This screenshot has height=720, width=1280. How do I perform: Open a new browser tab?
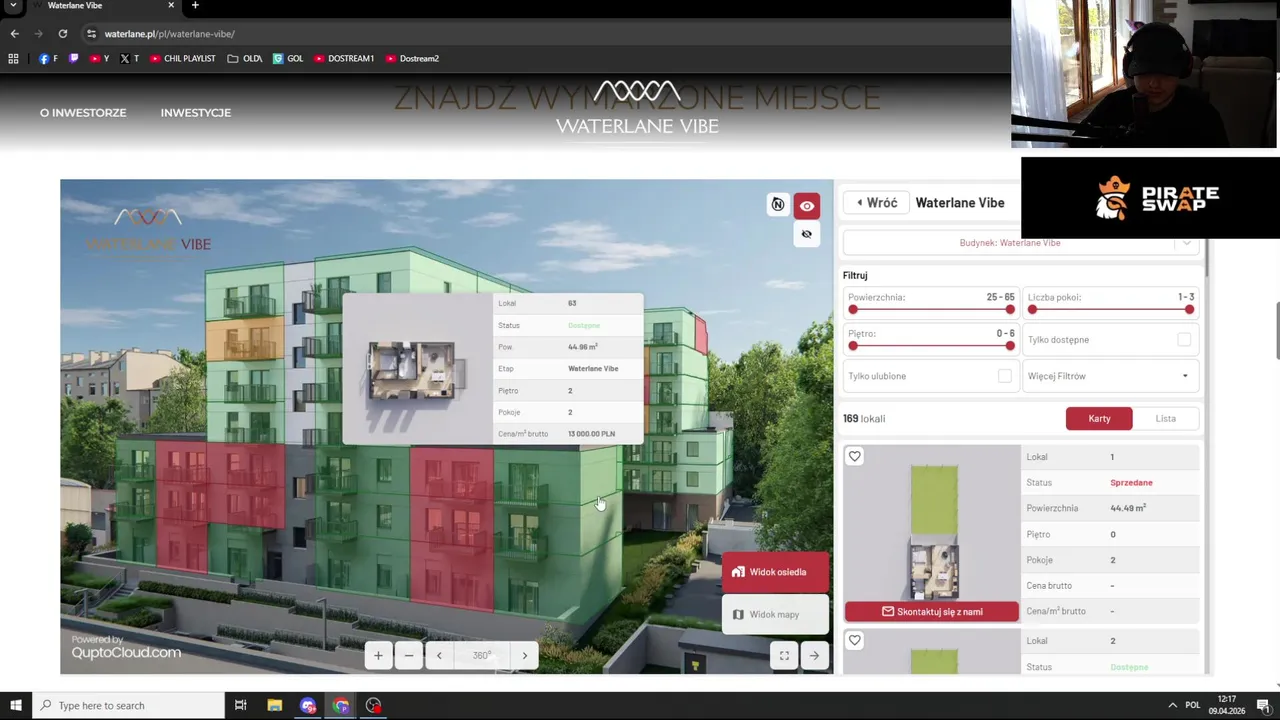(x=195, y=6)
